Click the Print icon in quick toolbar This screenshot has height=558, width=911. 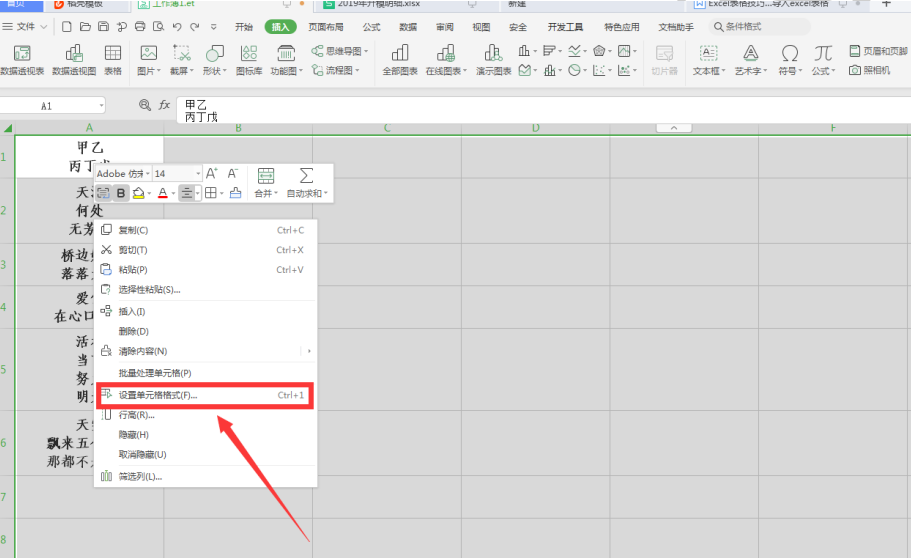click(x=140, y=27)
